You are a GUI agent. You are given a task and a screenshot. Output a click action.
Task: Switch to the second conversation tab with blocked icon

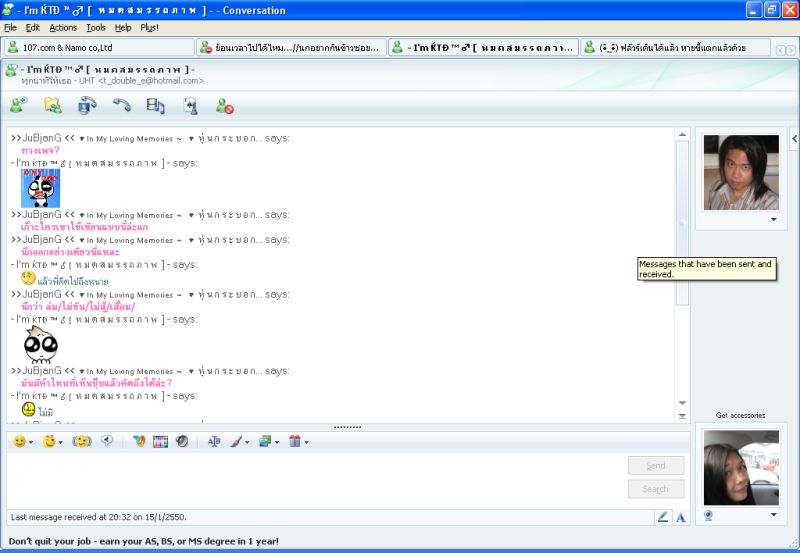click(291, 47)
